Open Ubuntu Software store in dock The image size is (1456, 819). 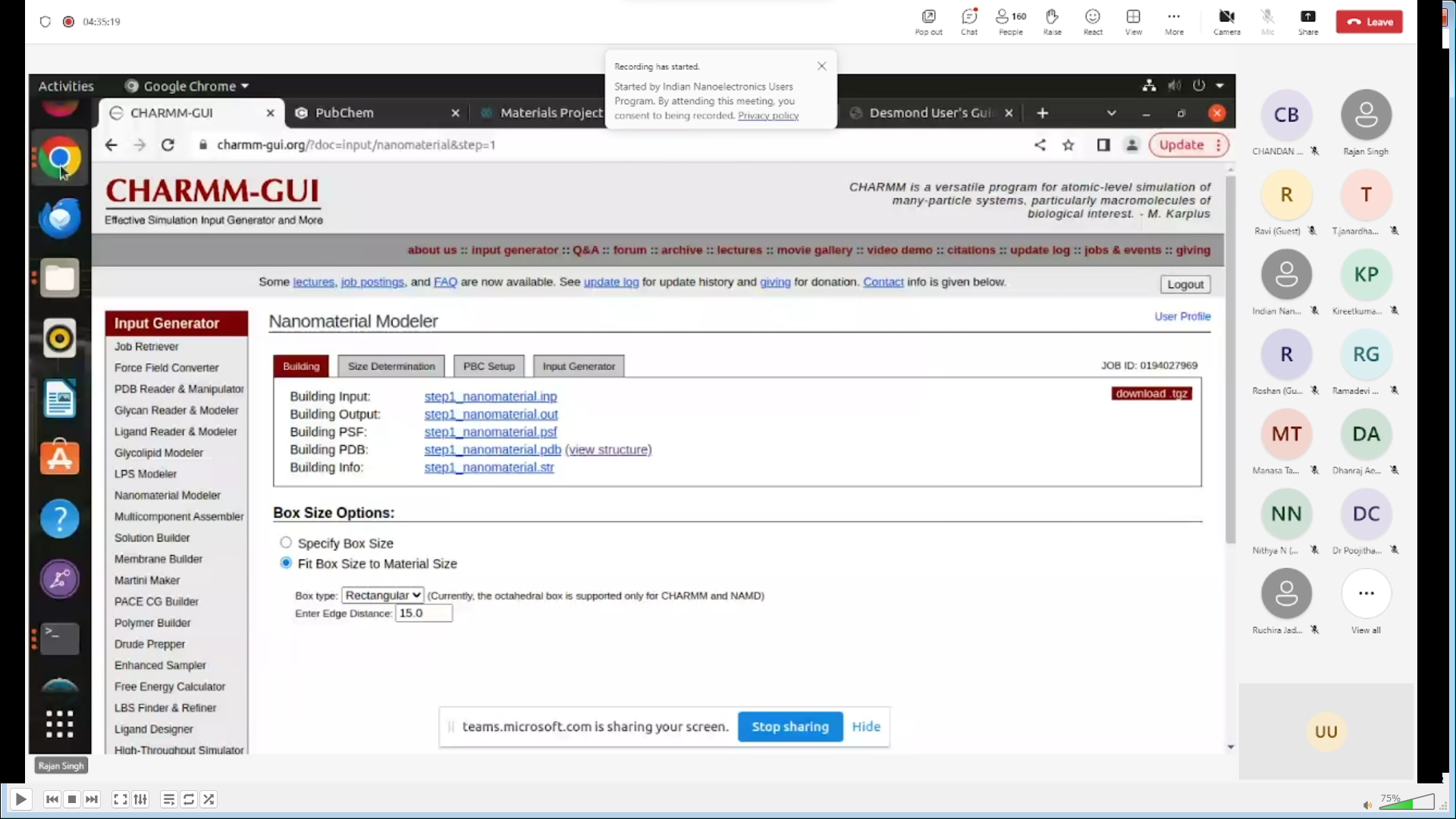coord(59,458)
